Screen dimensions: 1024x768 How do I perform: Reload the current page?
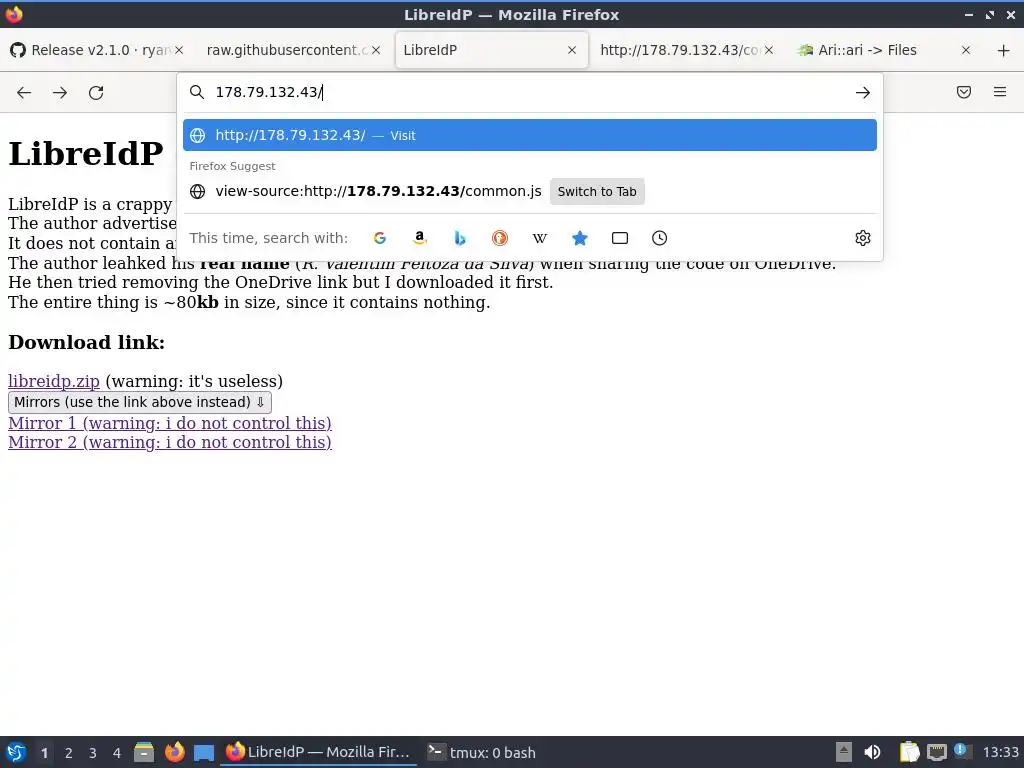tap(96, 93)
